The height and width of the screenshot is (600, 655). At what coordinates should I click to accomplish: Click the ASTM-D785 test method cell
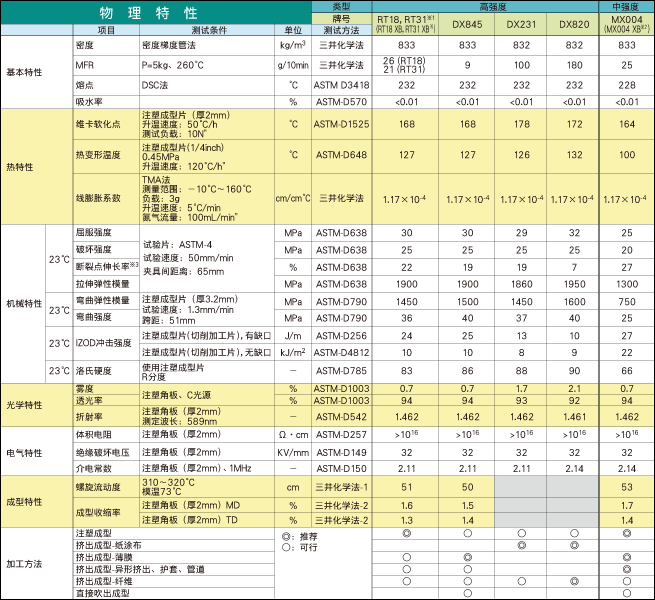point(341,371)
